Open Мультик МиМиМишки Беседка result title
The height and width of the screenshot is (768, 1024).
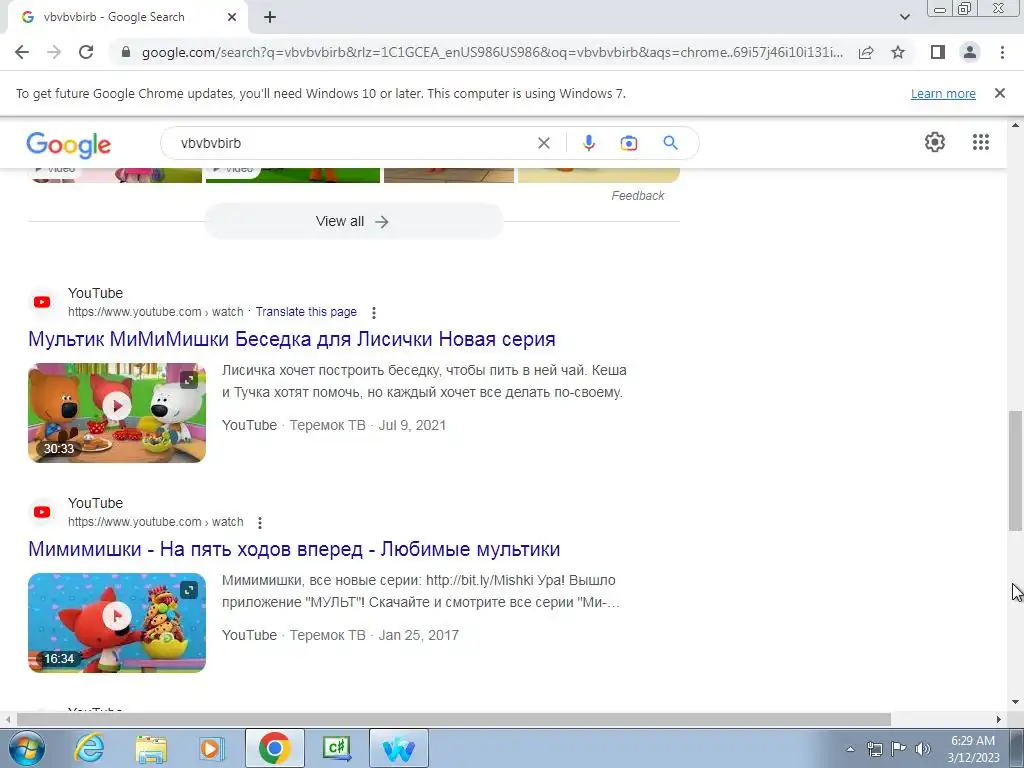[x=292, y=339]
